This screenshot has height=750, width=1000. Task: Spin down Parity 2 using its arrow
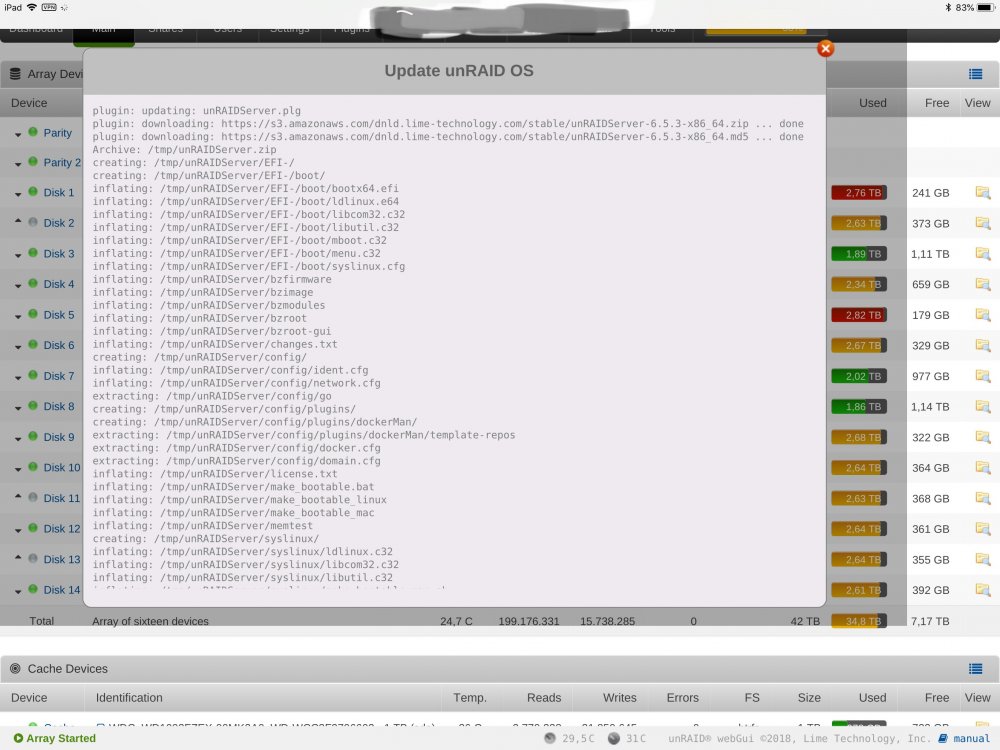[18, 165]
